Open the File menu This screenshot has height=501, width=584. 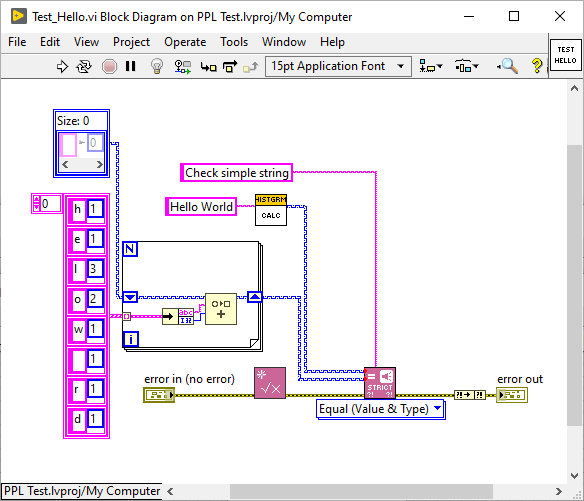tap(17, 42)
